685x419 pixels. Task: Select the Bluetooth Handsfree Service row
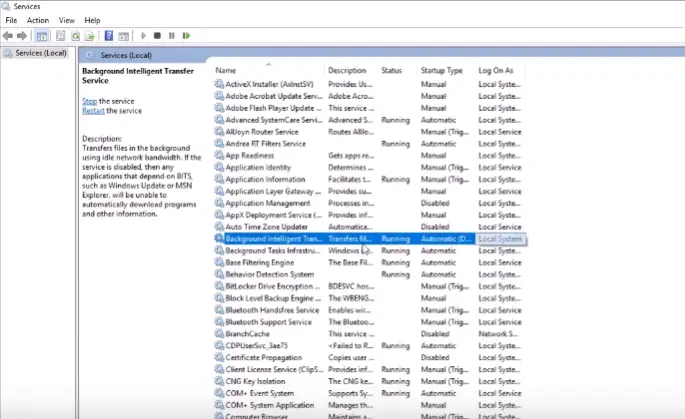pos(369,310)
